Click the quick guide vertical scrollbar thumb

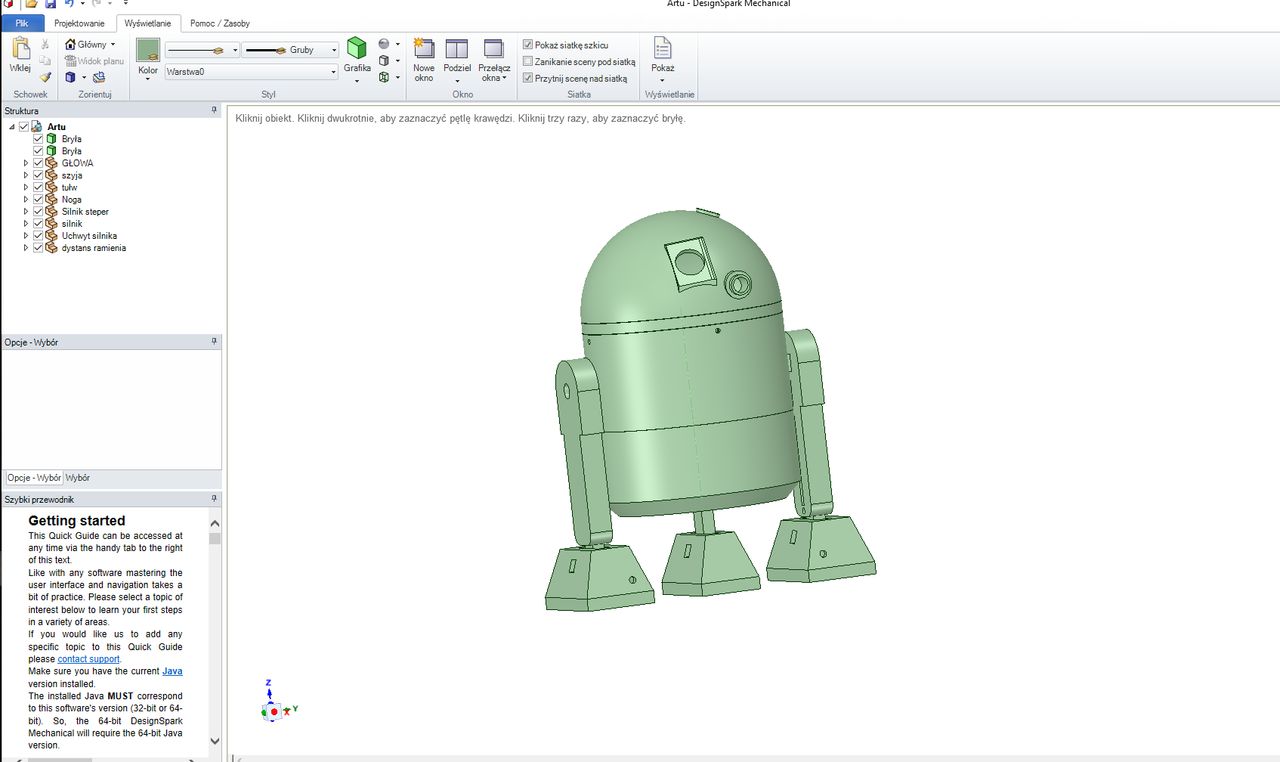[215, 538]
